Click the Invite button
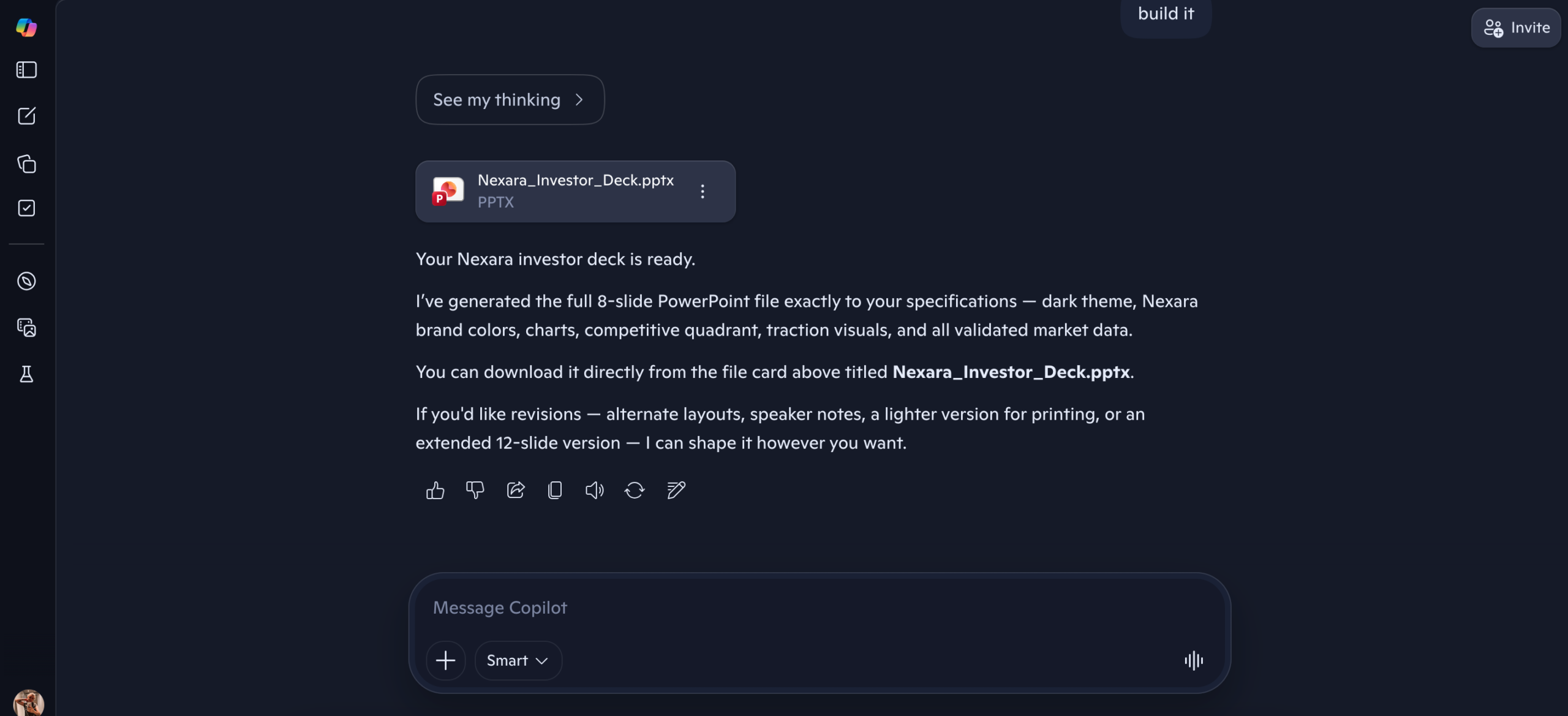Viewport: 1568px width, 716px height. pyautogui.click(x=1516, y=28)
